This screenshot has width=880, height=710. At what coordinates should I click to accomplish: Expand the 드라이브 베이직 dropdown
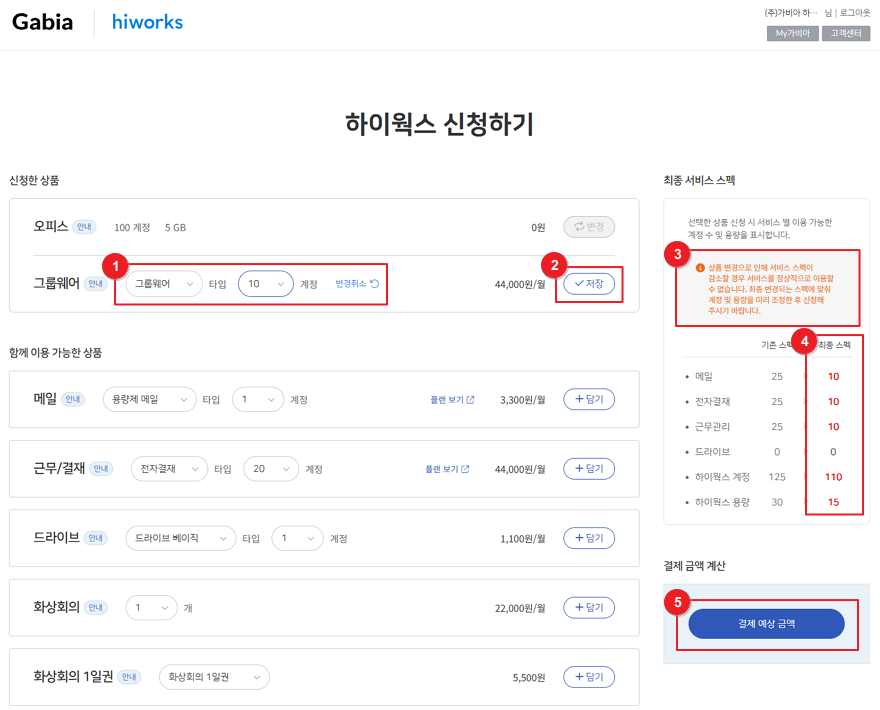(180, 538)
